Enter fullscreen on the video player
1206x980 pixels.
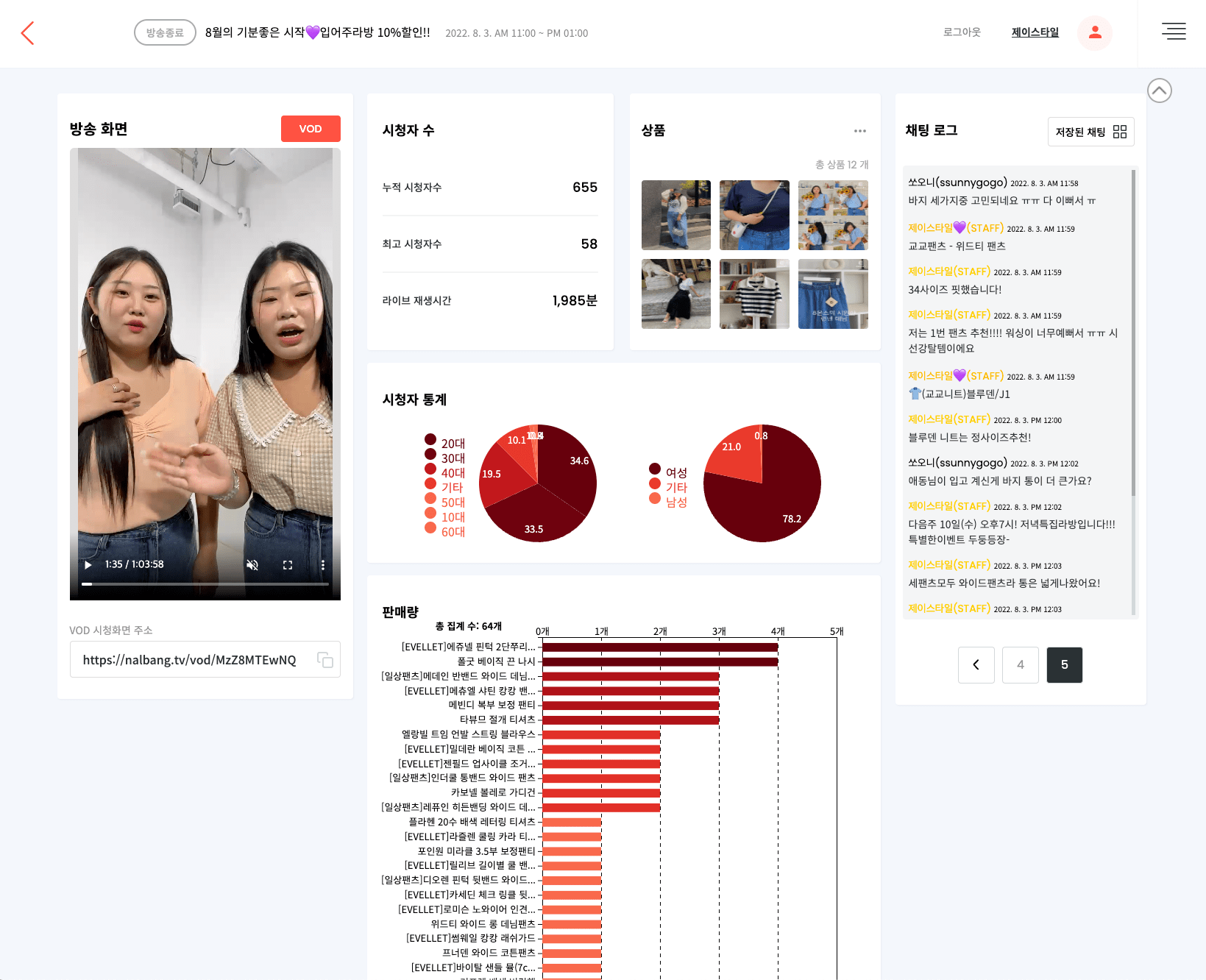pos(288,565)
